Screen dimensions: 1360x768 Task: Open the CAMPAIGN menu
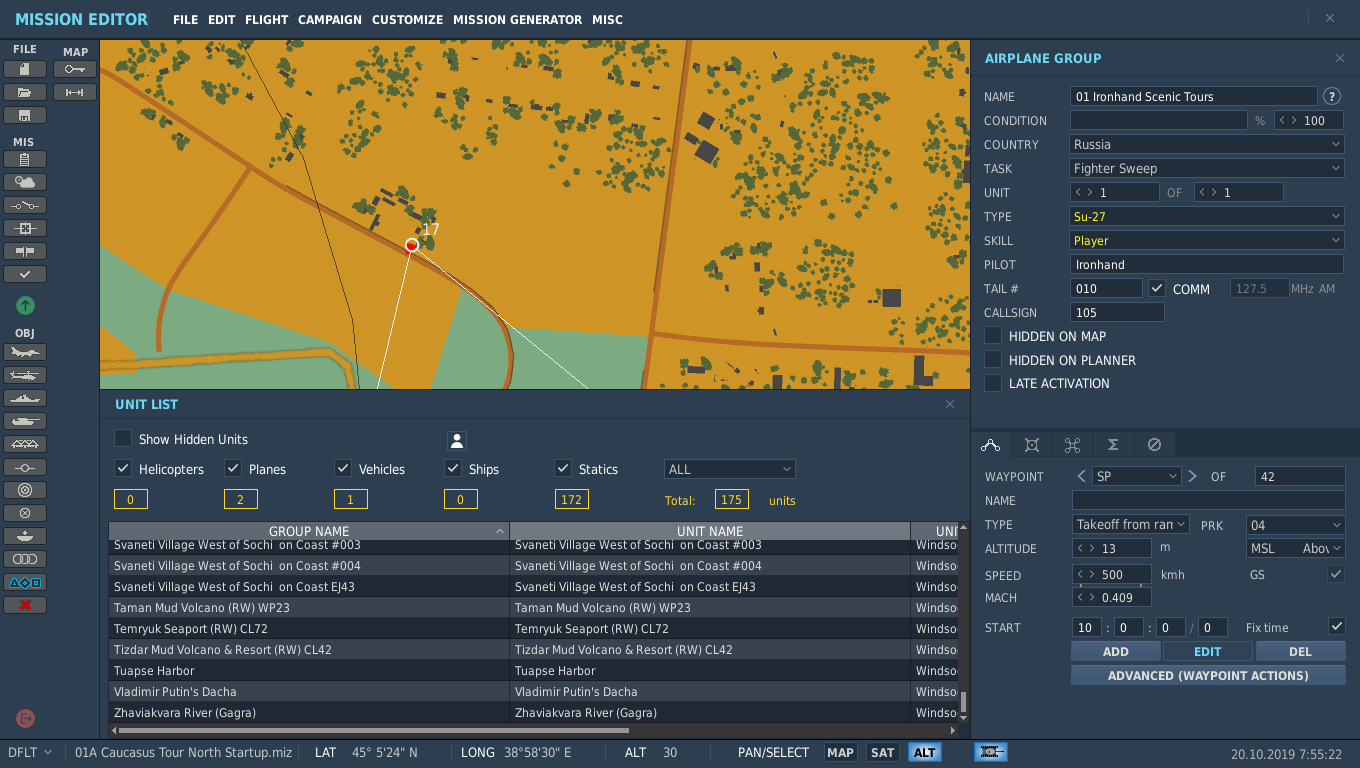click(x=330, y=20)
